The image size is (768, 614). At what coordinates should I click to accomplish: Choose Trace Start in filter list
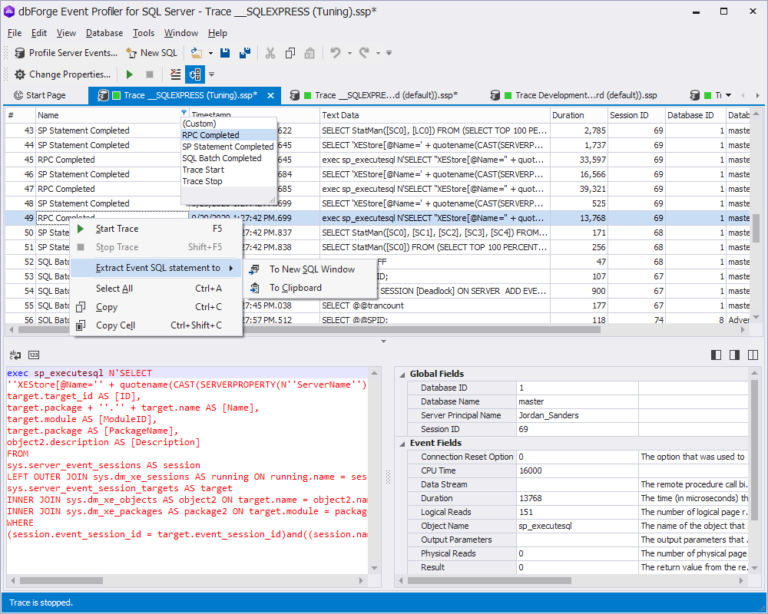click(229, 169)
